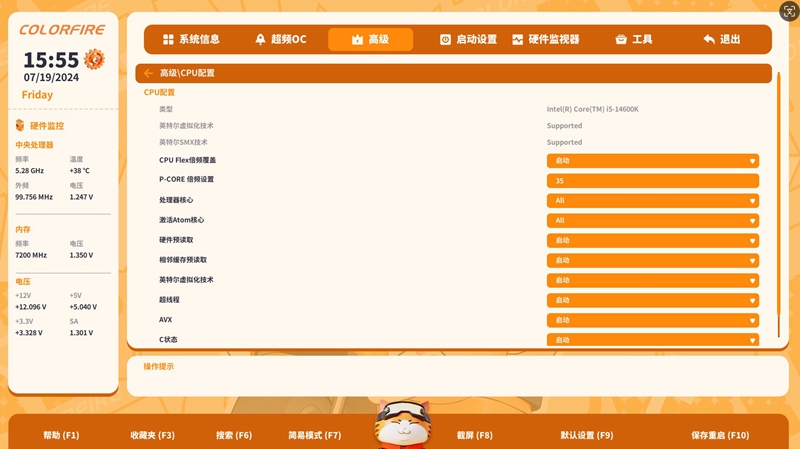Click the 超频OC rocket icon

coord(261,40)
